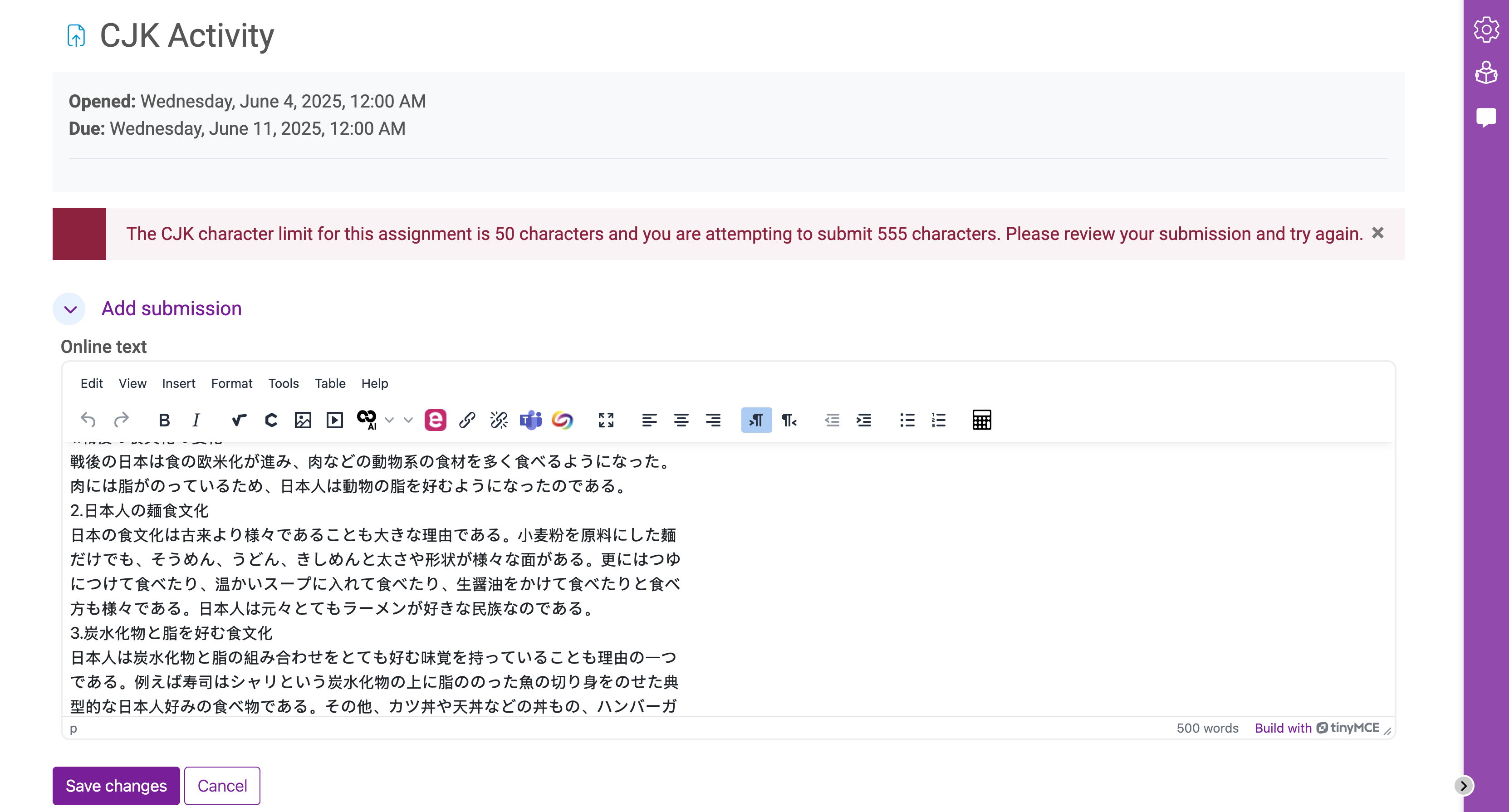Dismiss the CJK character limit error
Viewport: 1509px width, 812px height.
(x=1377, y=233)
